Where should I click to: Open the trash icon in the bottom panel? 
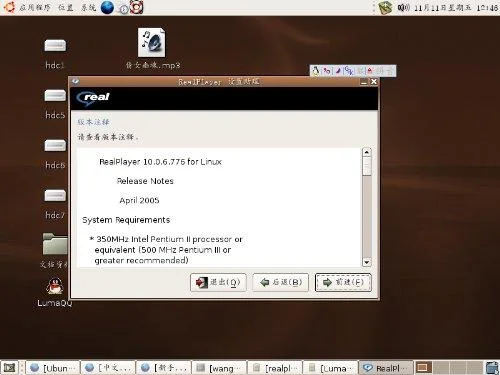tap(492, 368)
